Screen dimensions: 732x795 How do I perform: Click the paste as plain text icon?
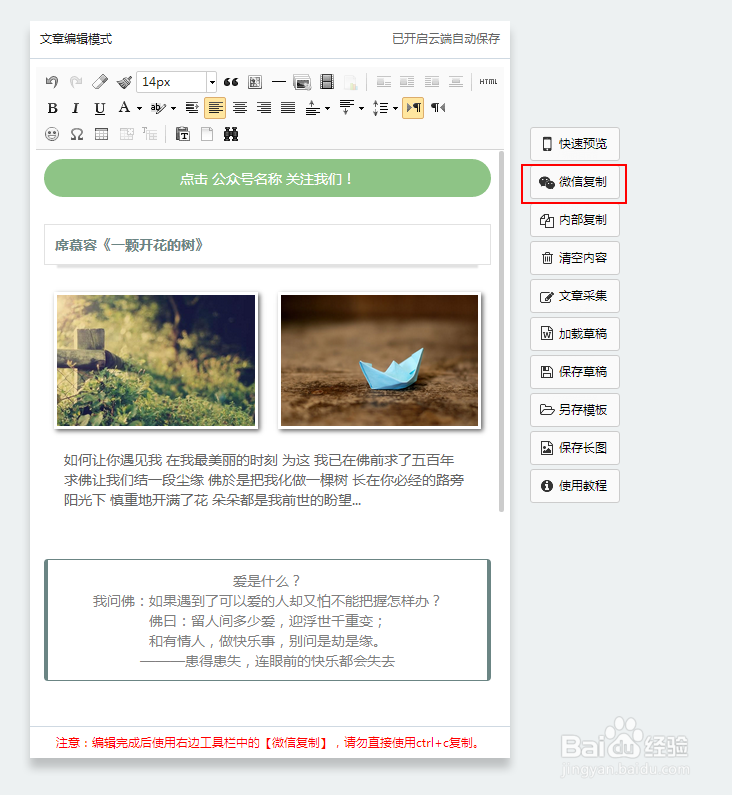[182, 134]
